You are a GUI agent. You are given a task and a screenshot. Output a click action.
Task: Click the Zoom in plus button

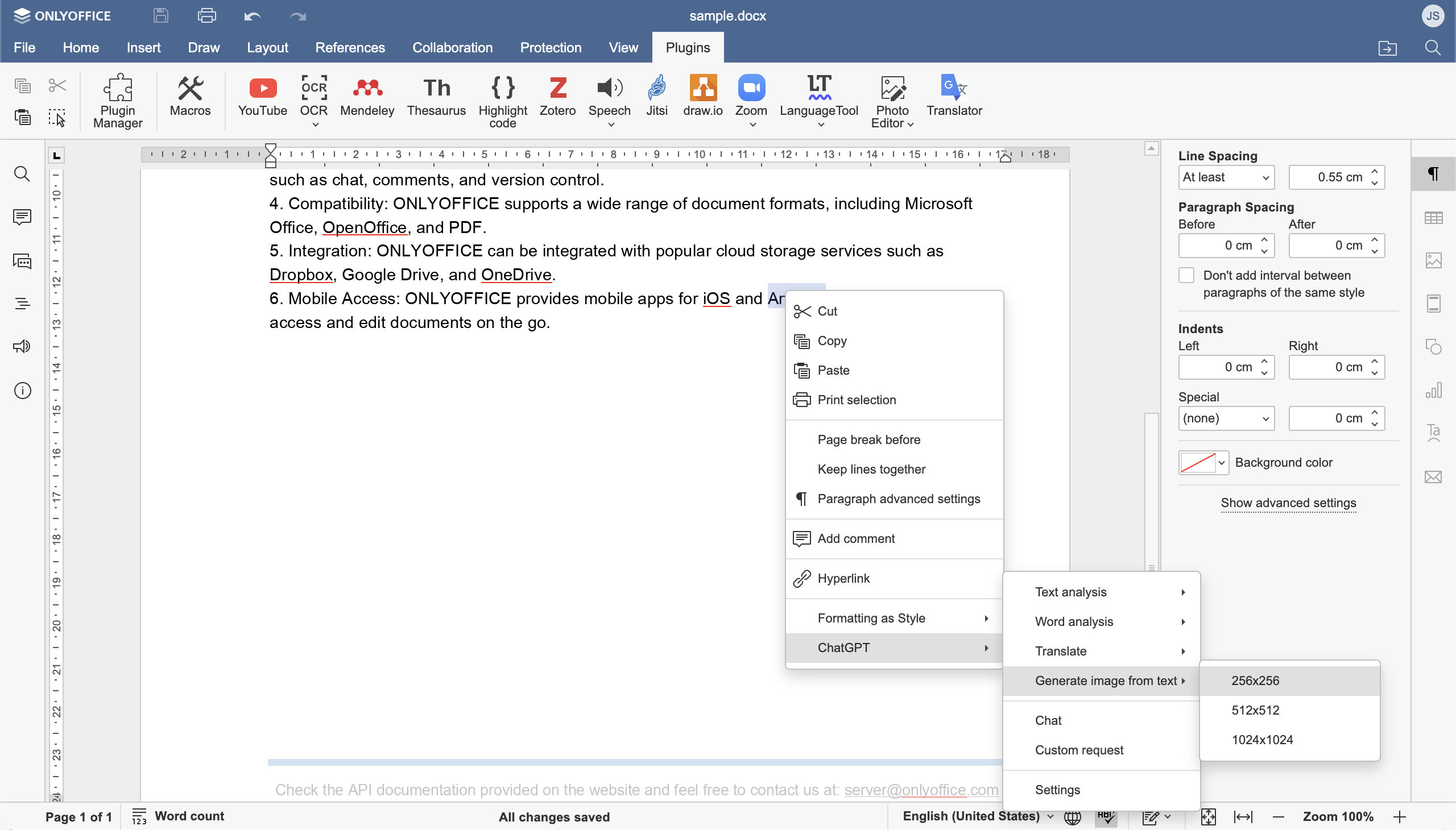1399,817
